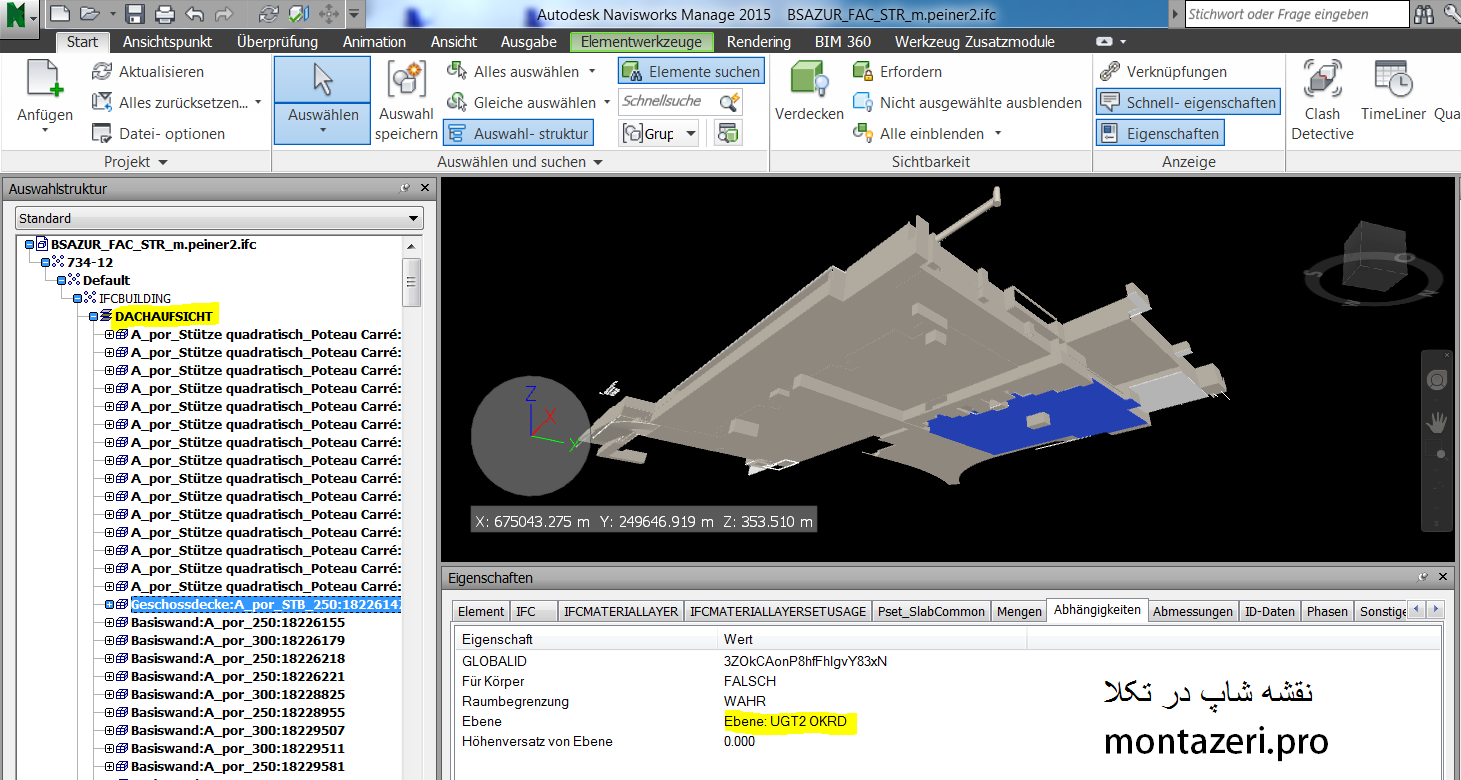Open the Standard dropdown in Auswahlstruktur
The width and height of the screenshot is (1461, 780).
pos(219,218)
